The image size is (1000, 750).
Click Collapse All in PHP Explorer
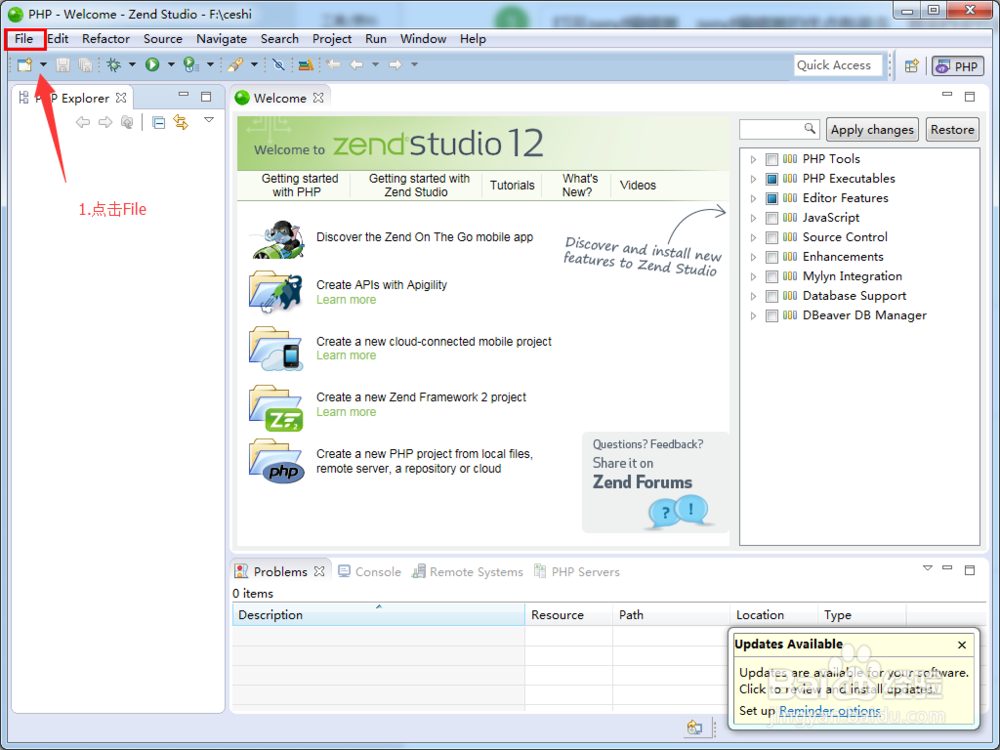tap(159, 122)
